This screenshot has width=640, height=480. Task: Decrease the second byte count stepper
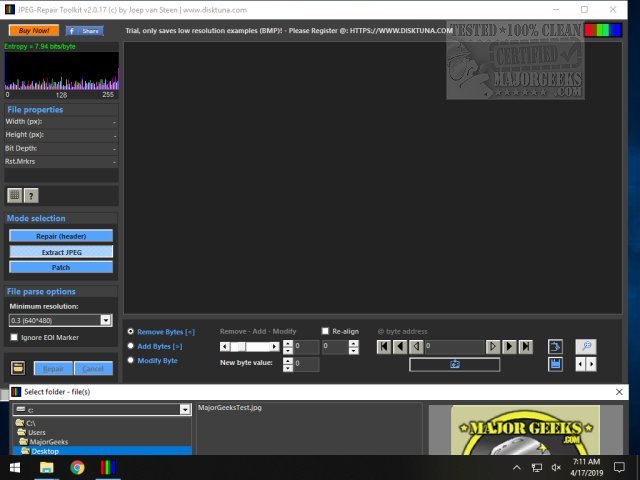[354, 351]
